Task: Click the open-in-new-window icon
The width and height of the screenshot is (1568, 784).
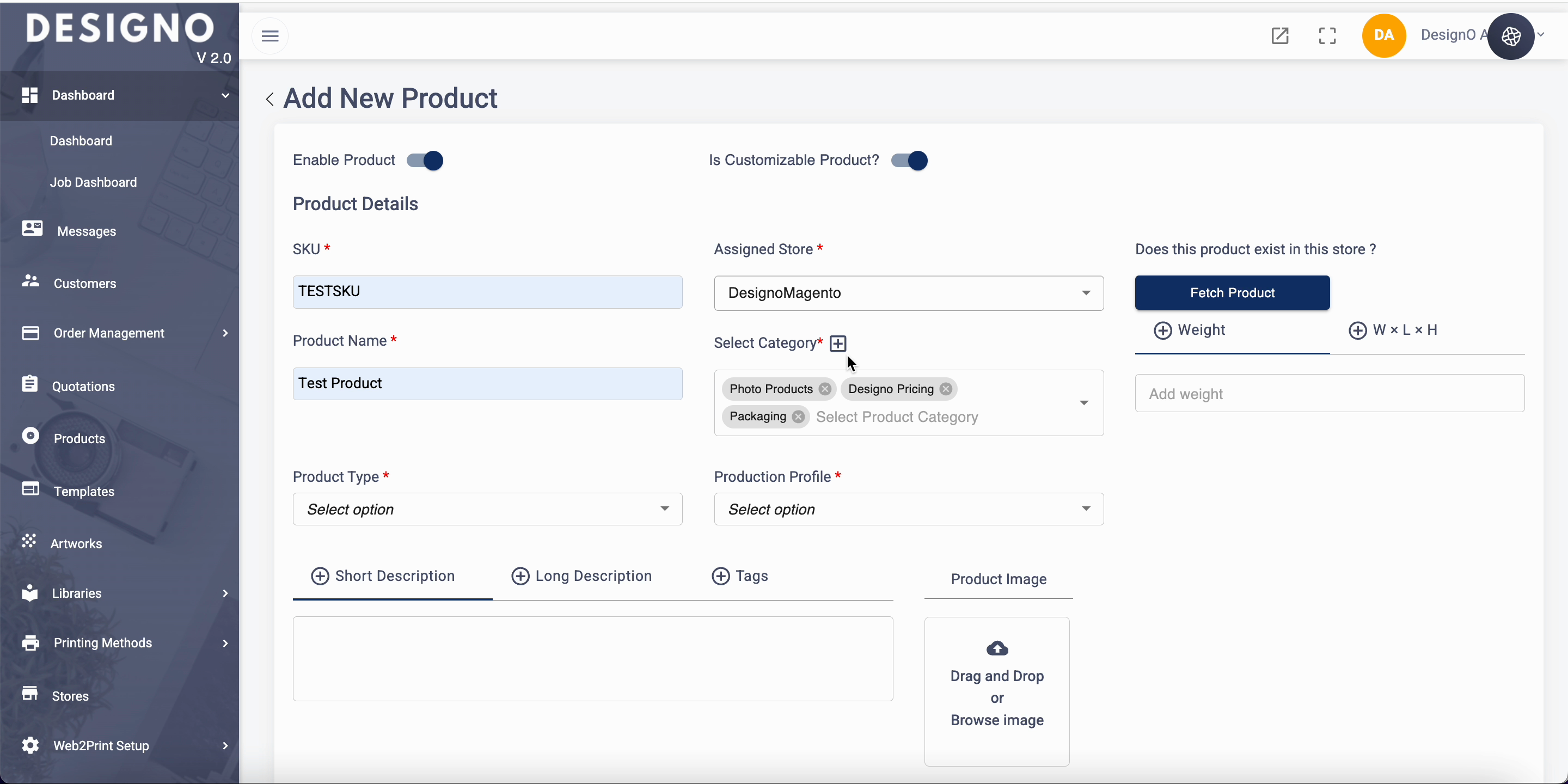Action: click(x=1279, y=36)
